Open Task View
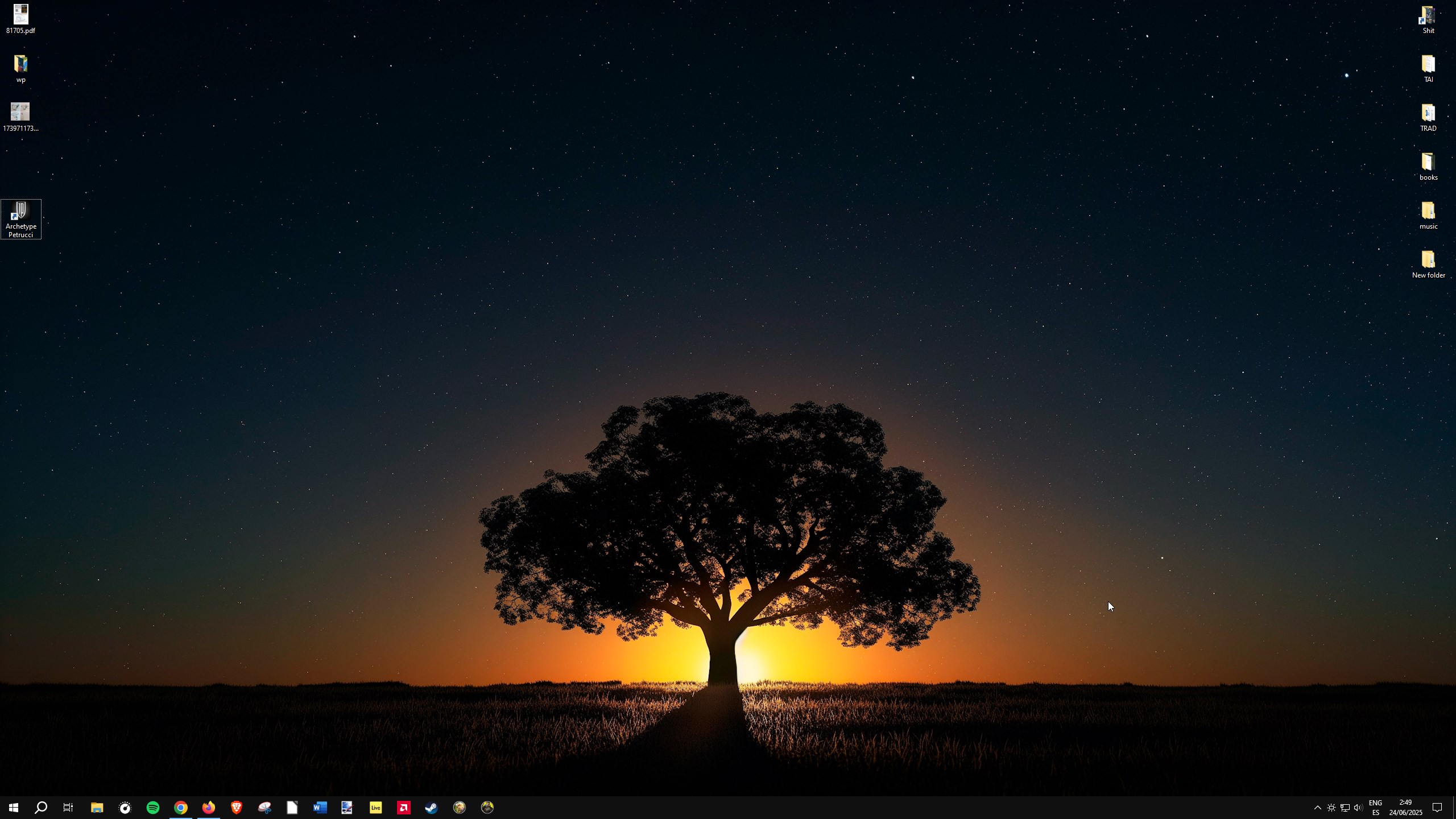 coord(68,808)
